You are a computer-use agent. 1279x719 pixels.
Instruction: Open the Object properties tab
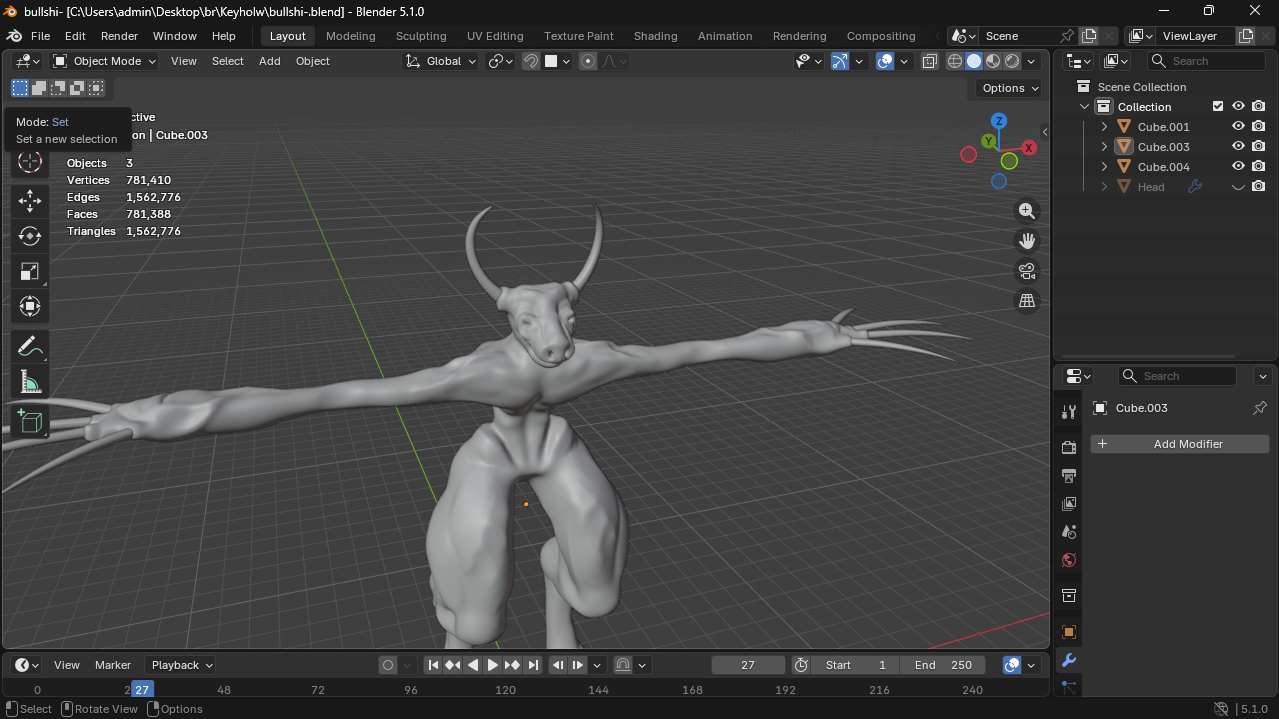(x=1068, y=632)
